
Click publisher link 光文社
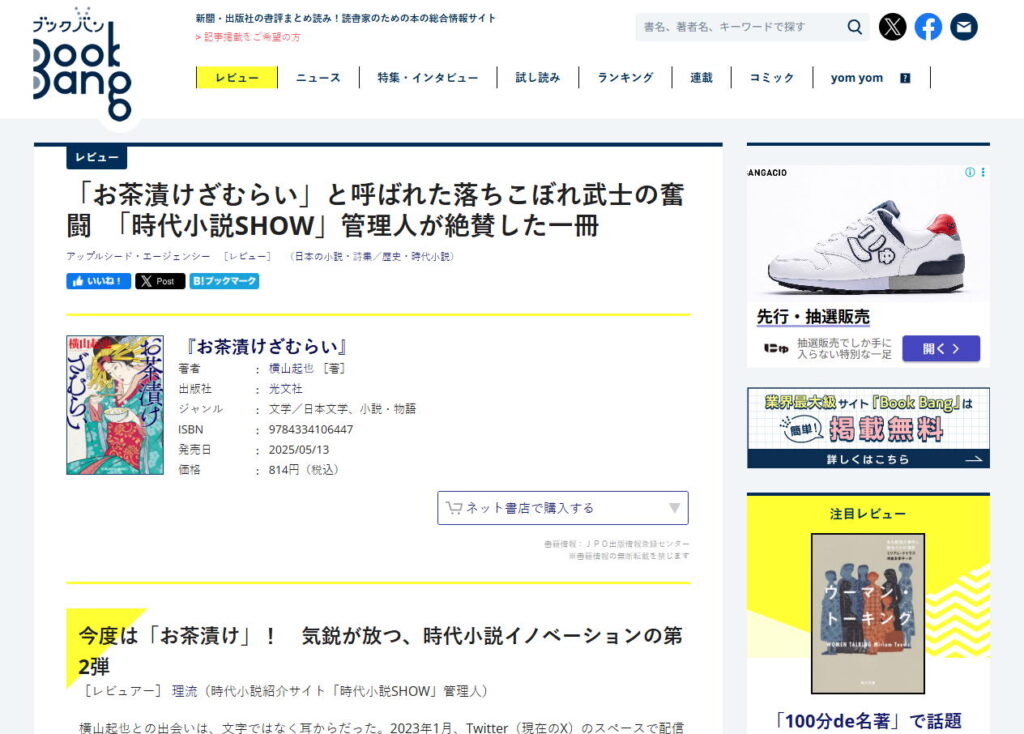pyautogui.click(x=285, y=389)
